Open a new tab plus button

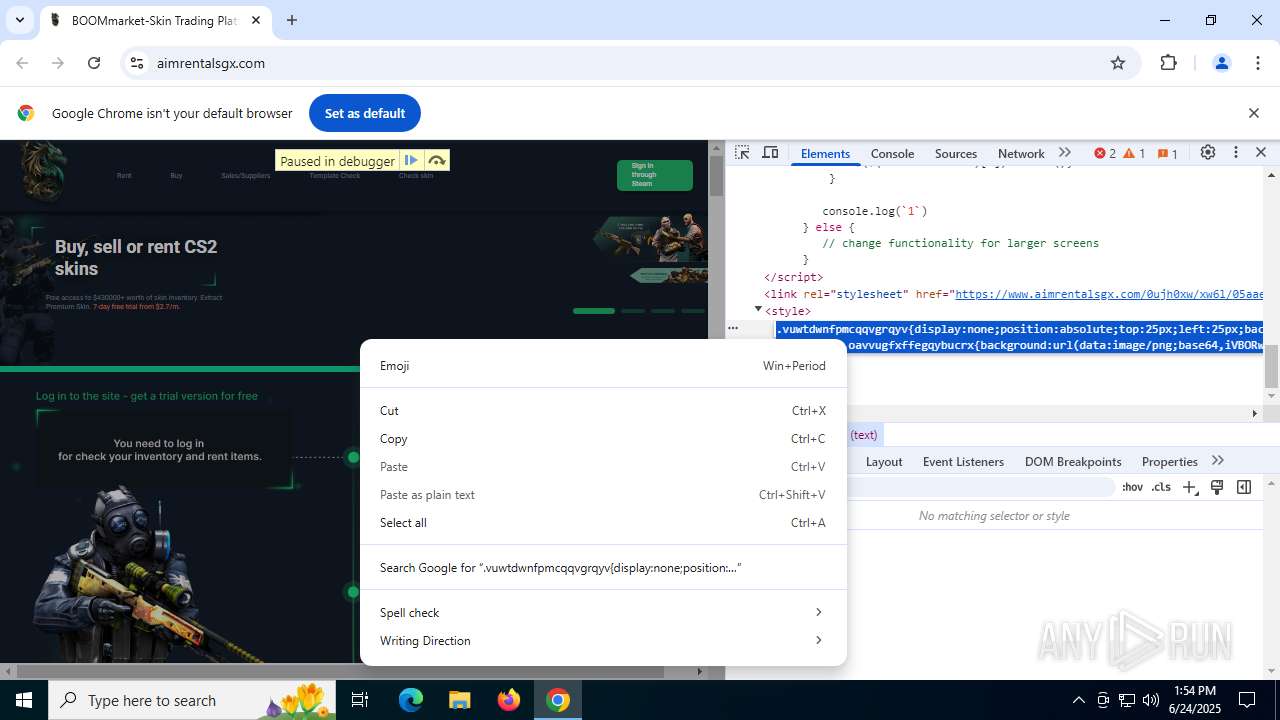pyautogui.click(x=292, y=20)
